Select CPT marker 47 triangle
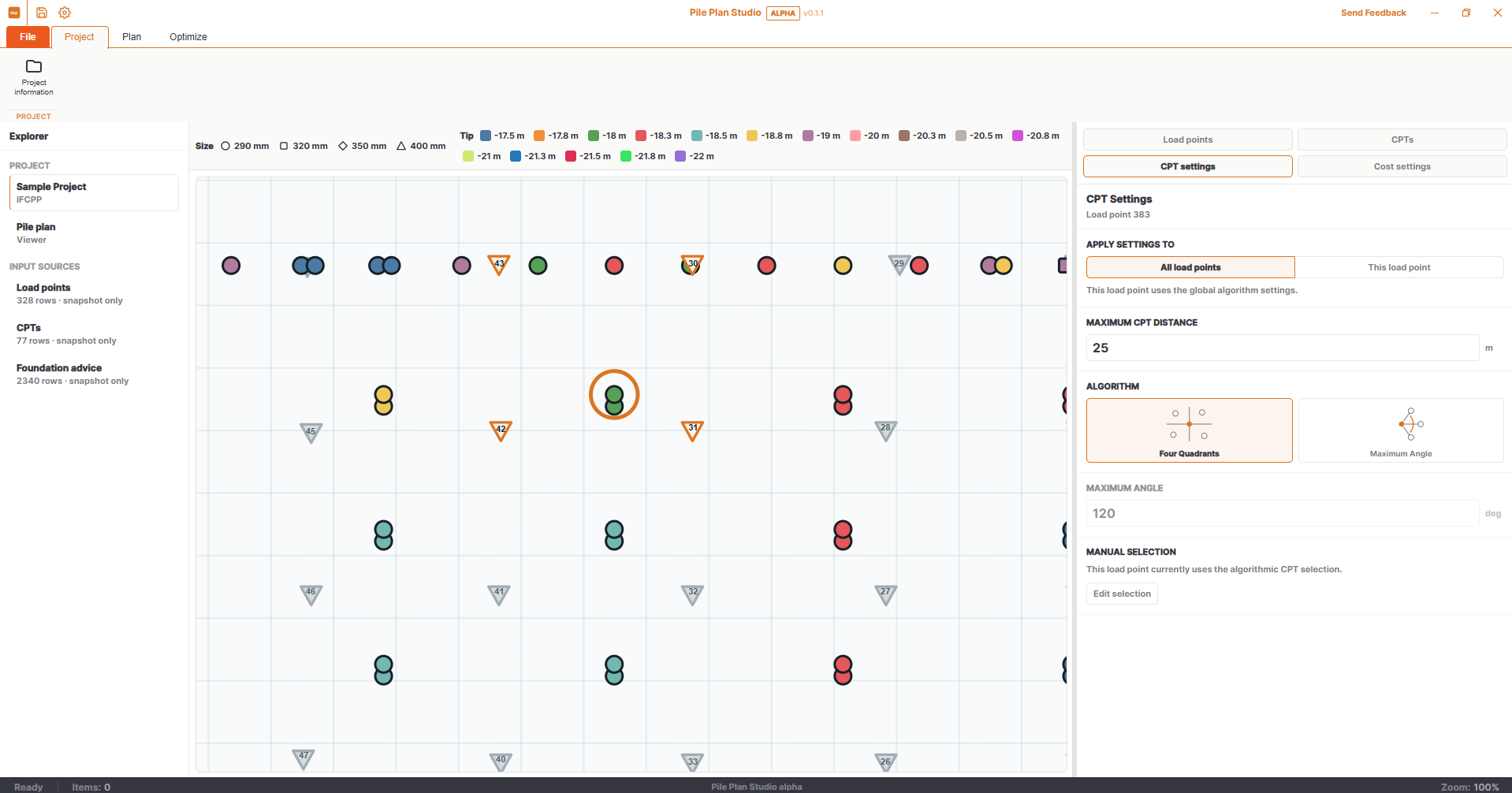The width and height of the screenshot is (1512, 793). (x=304, y=759)
